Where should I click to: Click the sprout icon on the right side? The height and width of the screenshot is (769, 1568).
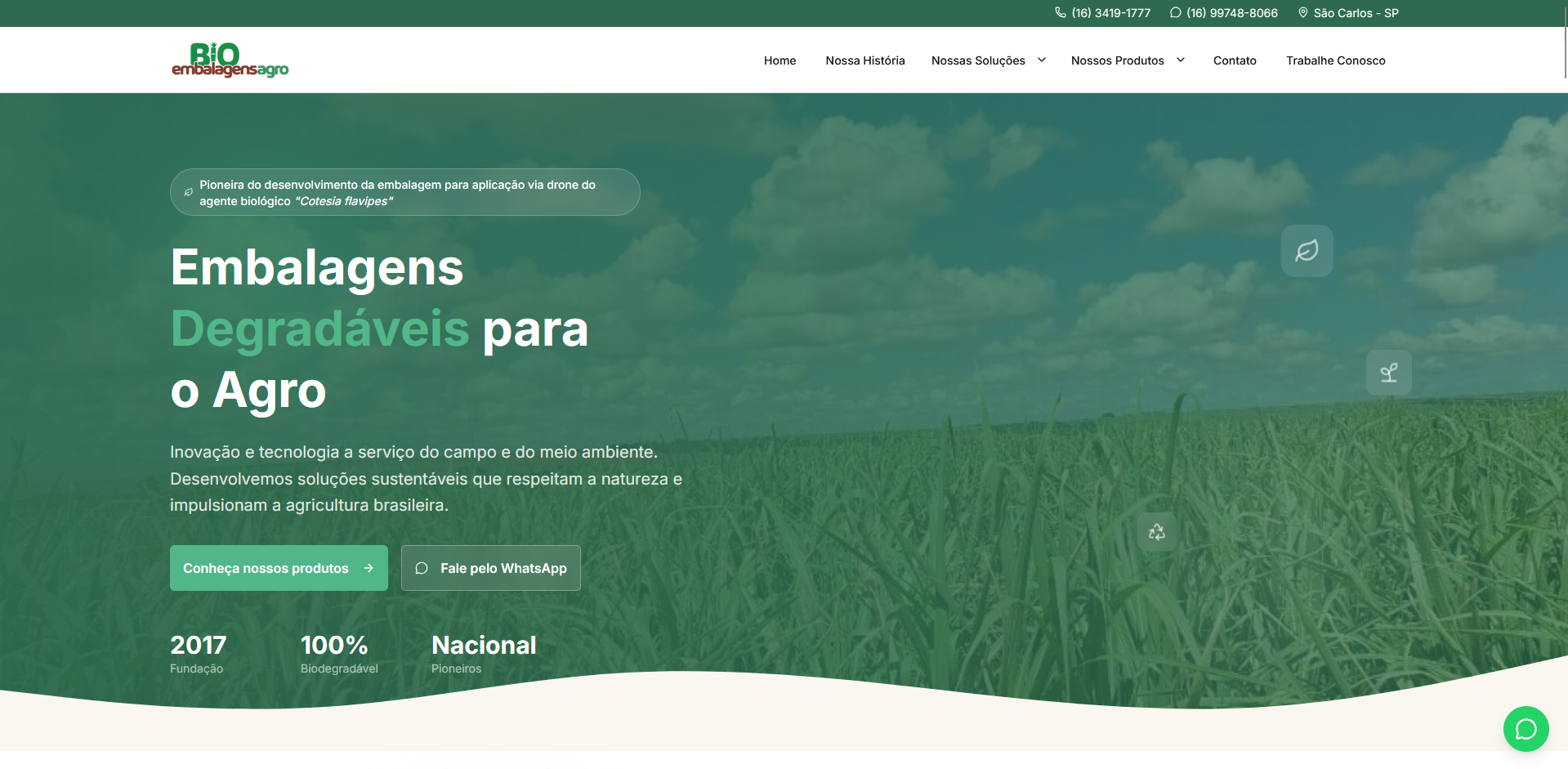click(x=1389, y=372)
